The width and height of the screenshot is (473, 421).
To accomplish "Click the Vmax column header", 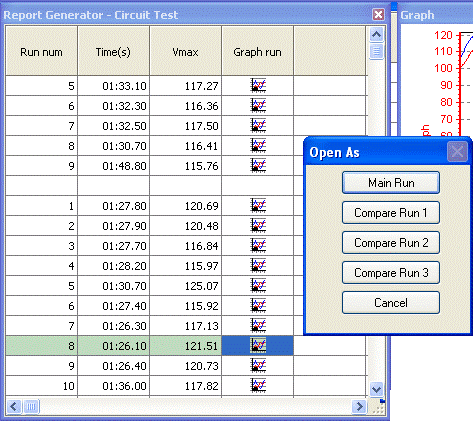I will pos(185,51).
